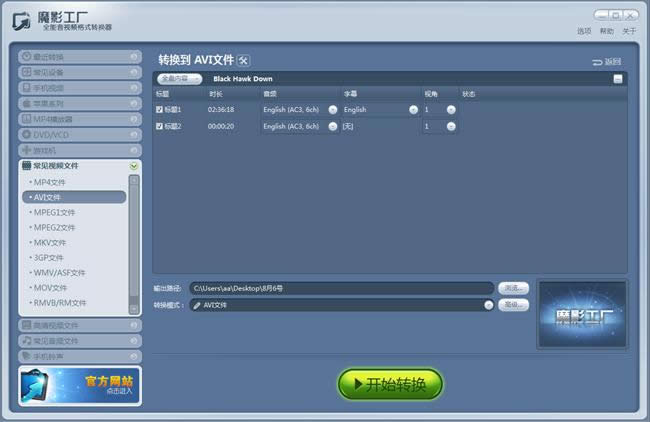Collapse the 常见视频文件 category

[133, 166]
